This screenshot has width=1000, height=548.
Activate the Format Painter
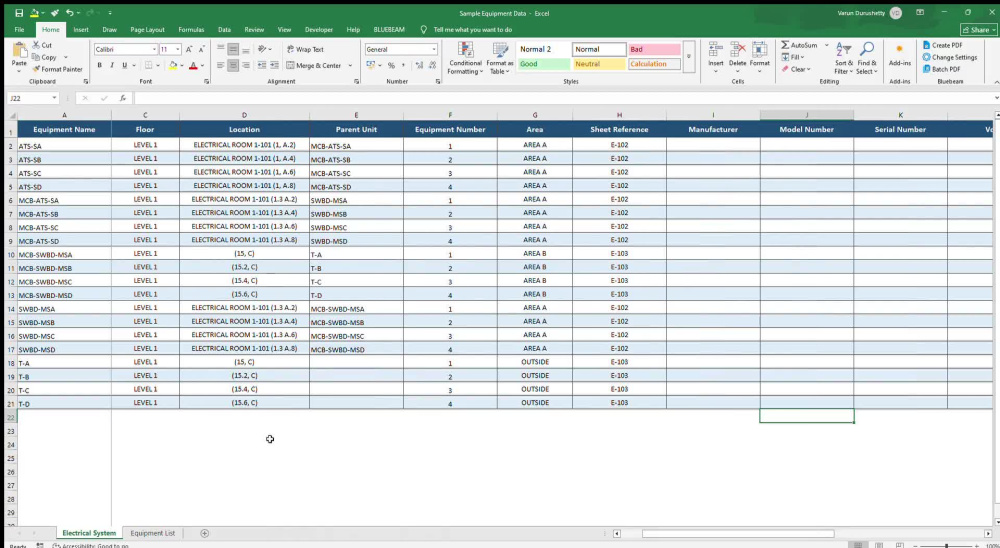57,69
